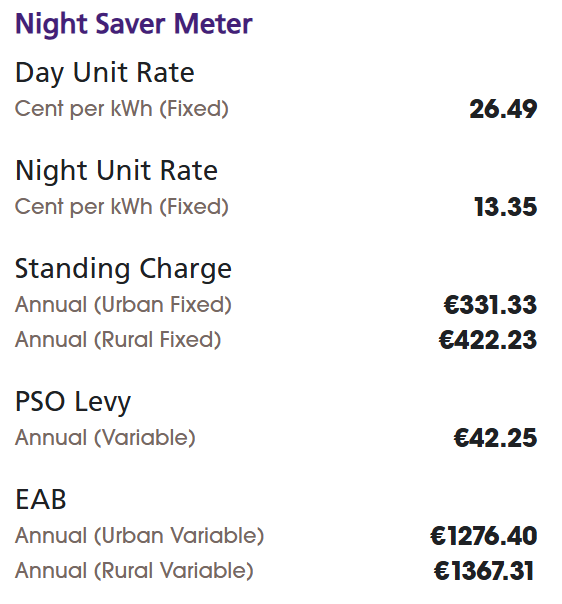
Task: Click the €331.33 urban standing charge
Action: pyautogui.click(x=490, y=305)
